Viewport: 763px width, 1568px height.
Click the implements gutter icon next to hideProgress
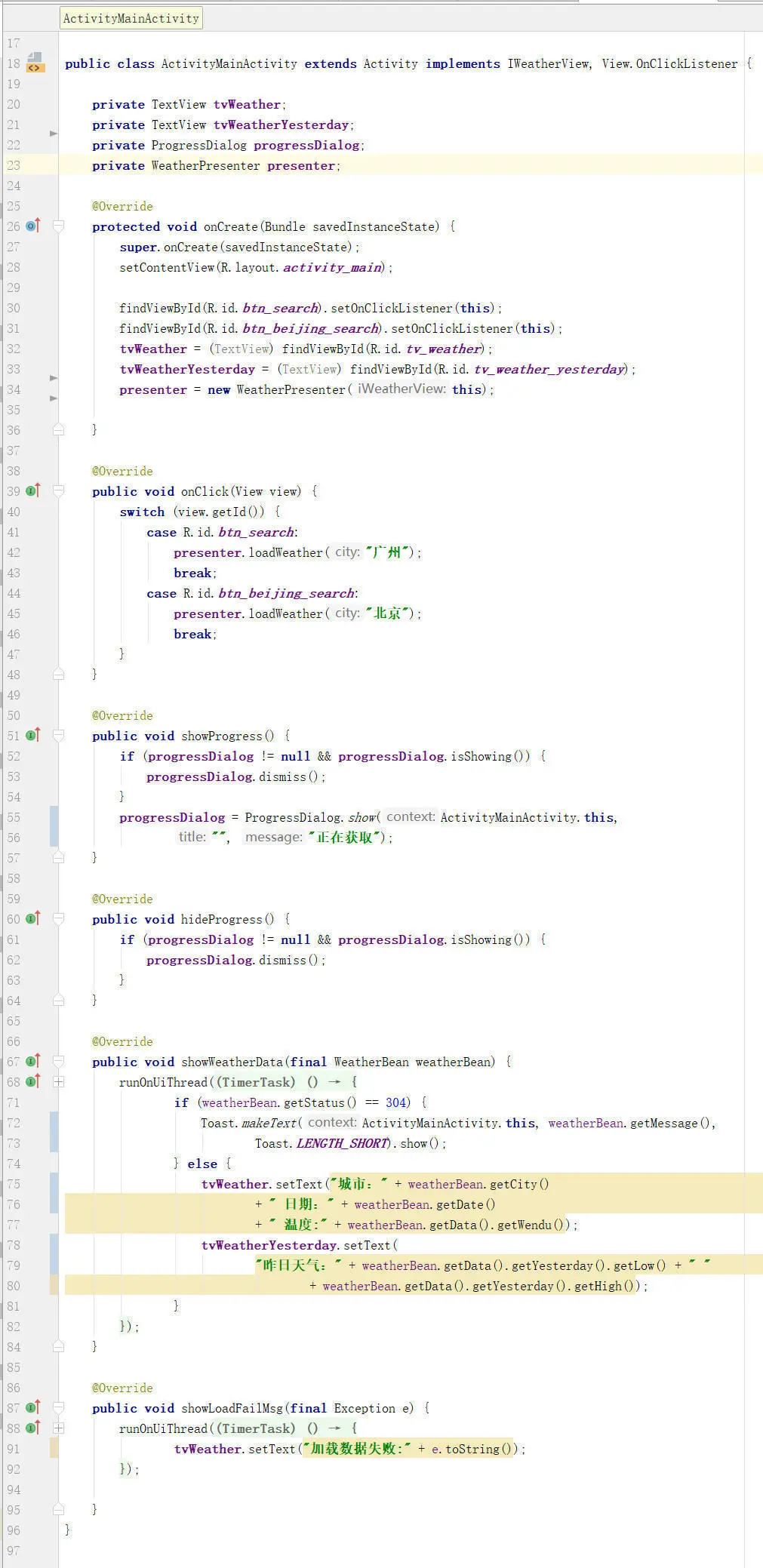coord(33,918)
